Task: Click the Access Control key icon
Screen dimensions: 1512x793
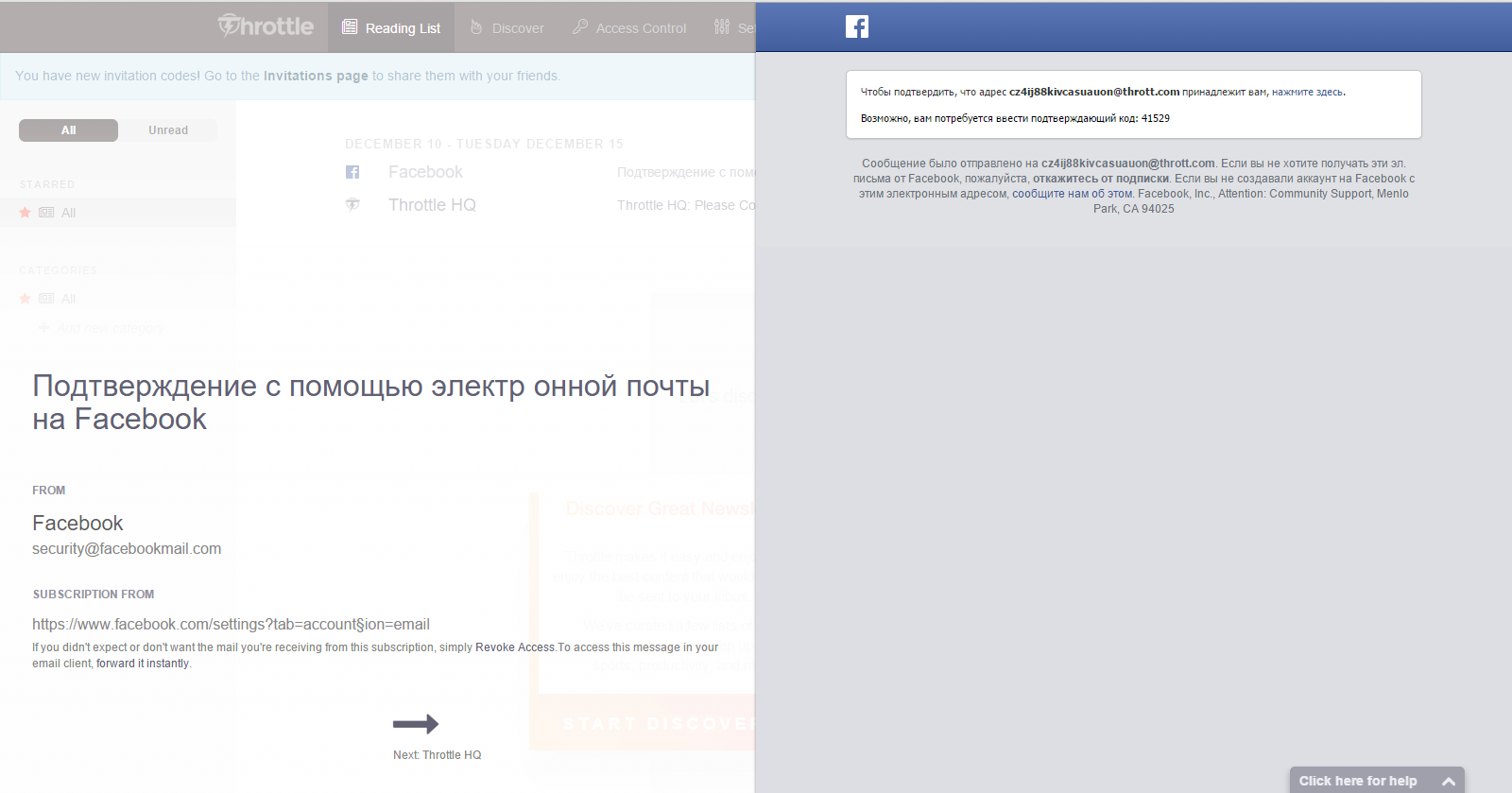Action: click(580, 27)
